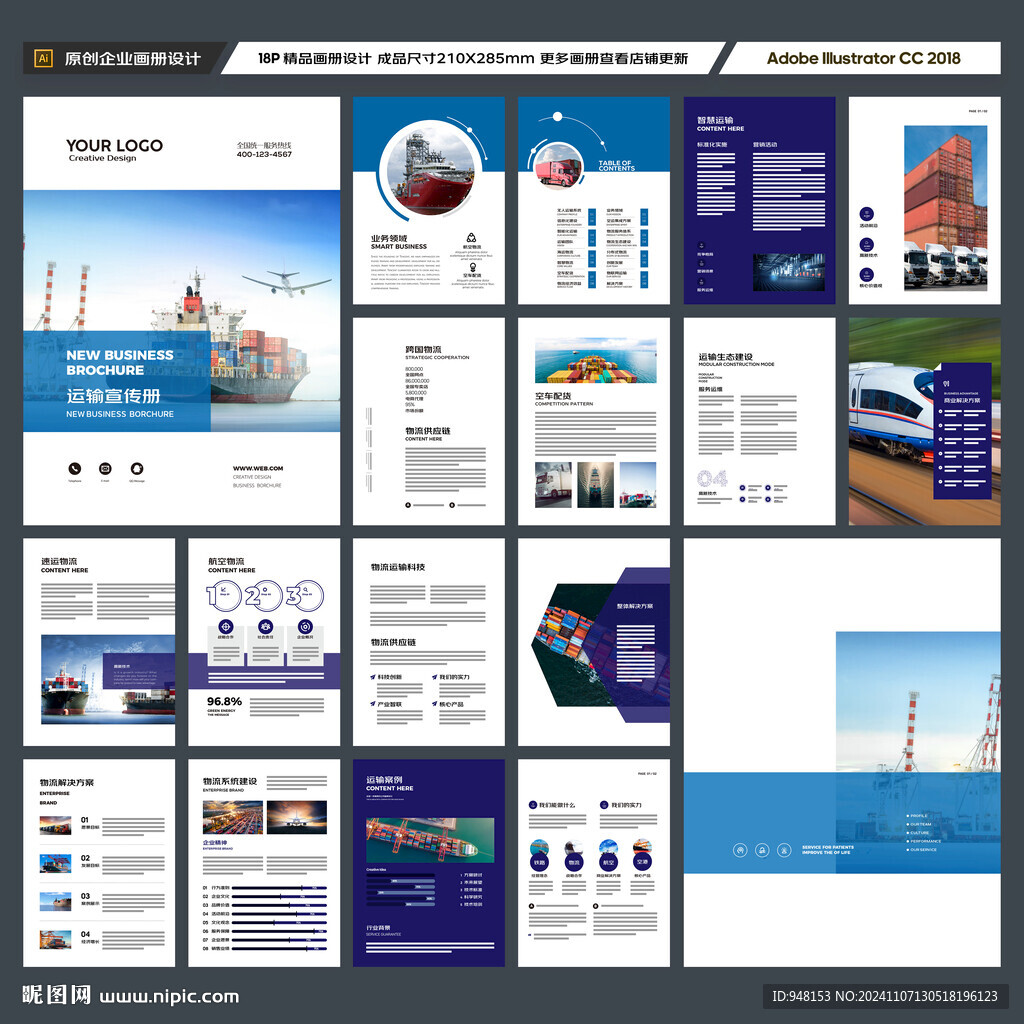Open the WWW.WEB.COM link on cover
1024x1024 pixels.
click(258, 468)
